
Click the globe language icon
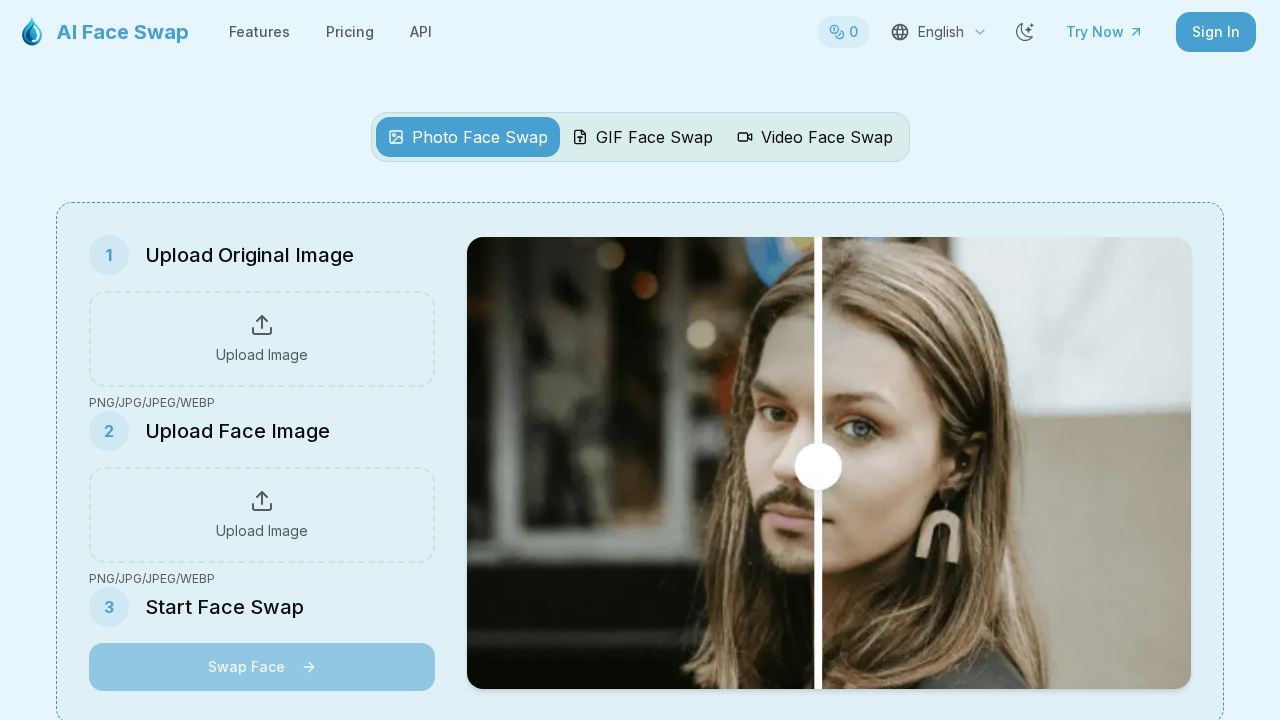[x=899, y=31]
